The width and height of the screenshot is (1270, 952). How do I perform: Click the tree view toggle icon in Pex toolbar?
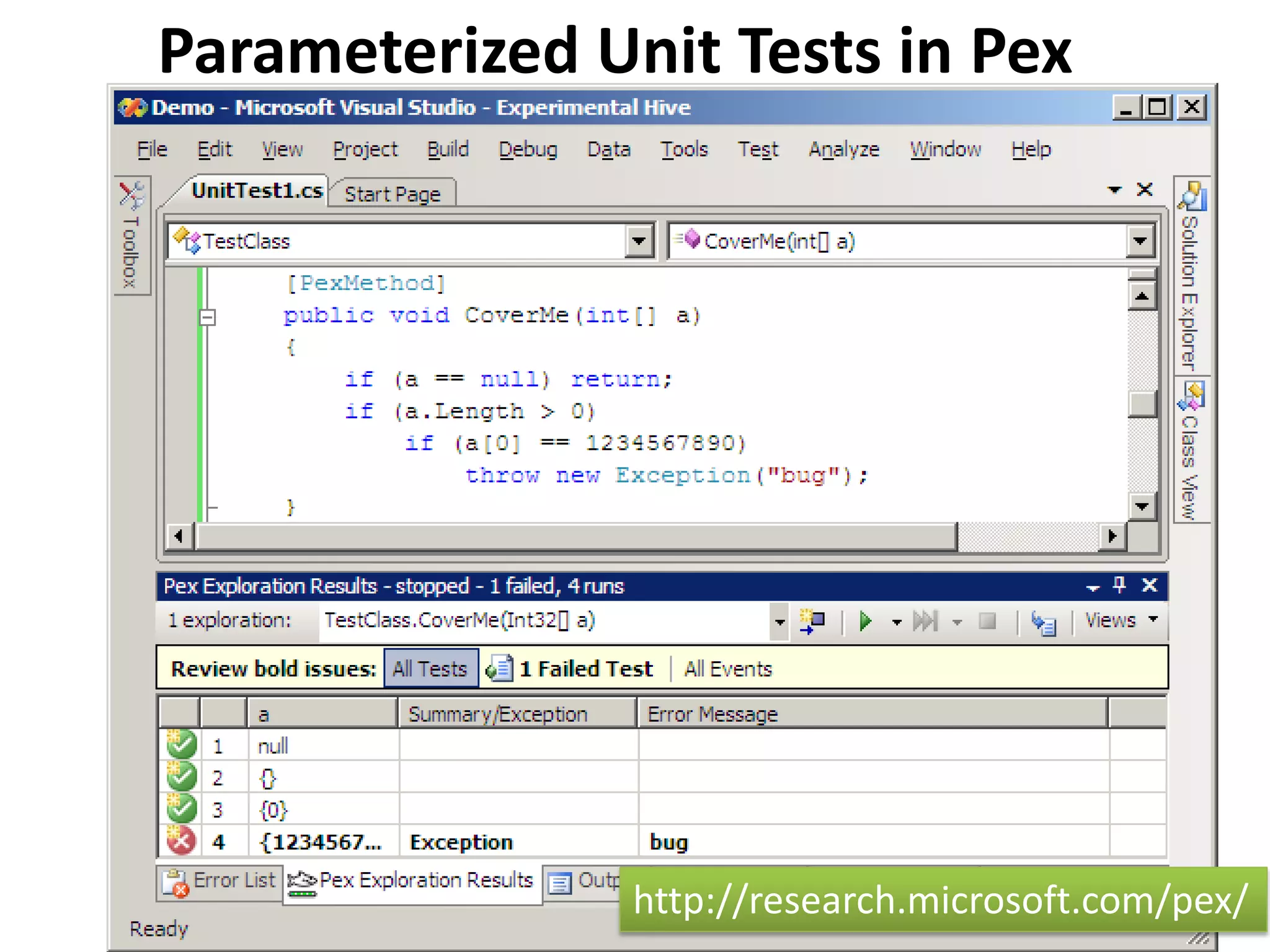[1044, 622]
